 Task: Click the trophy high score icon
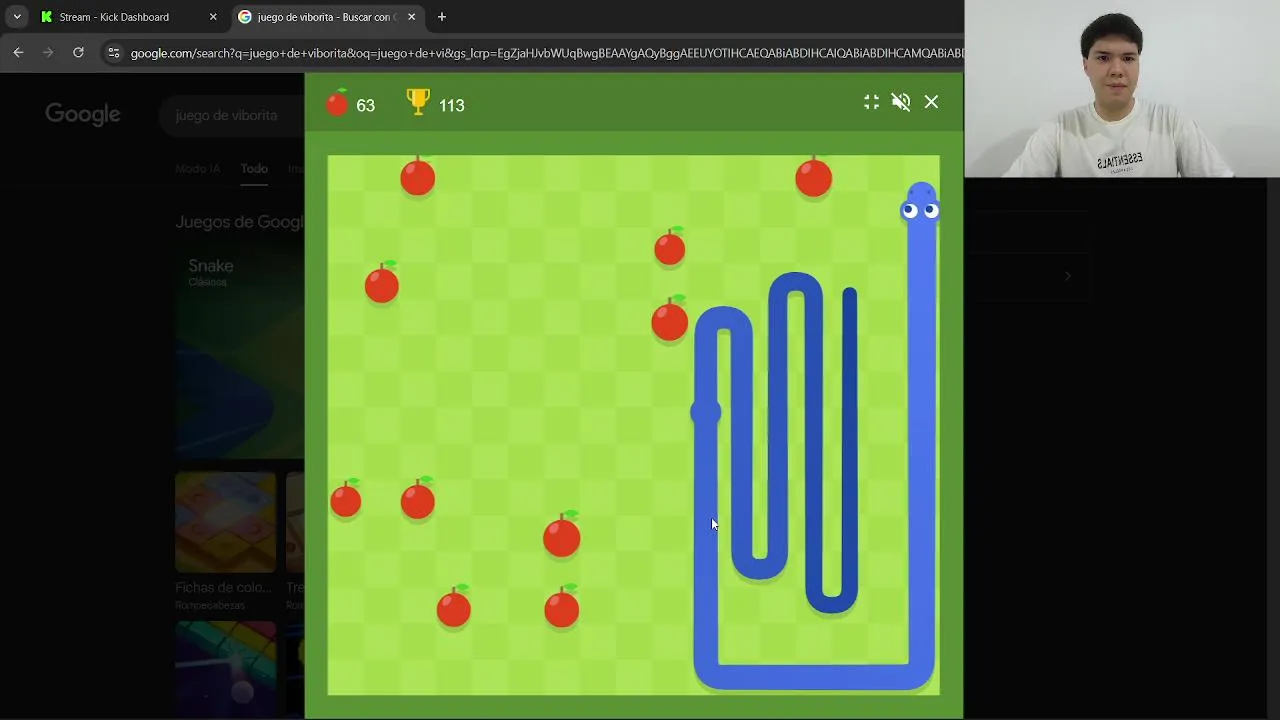click(418, 102)
